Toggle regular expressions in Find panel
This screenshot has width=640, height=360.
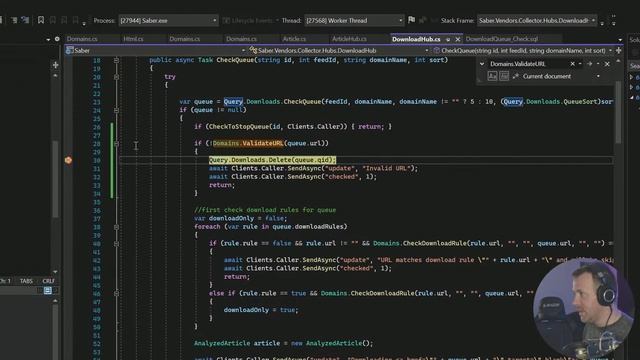pos(516,76)
